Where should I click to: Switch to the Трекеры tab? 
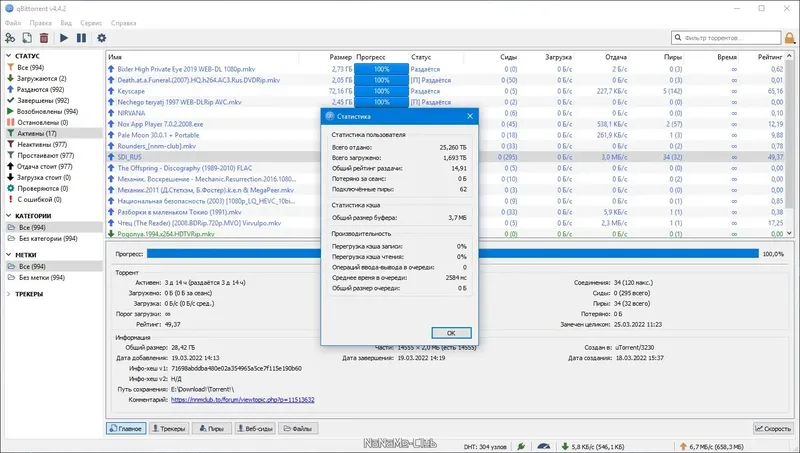click(x=168, y=429)
